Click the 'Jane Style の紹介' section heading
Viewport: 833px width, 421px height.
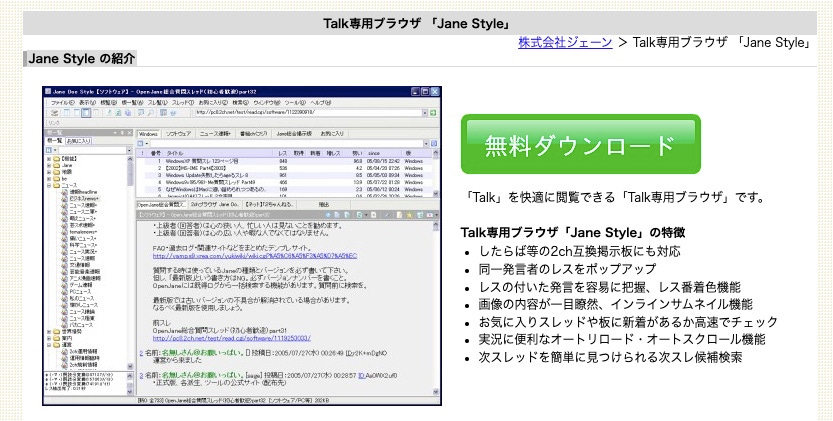[81, 58]
